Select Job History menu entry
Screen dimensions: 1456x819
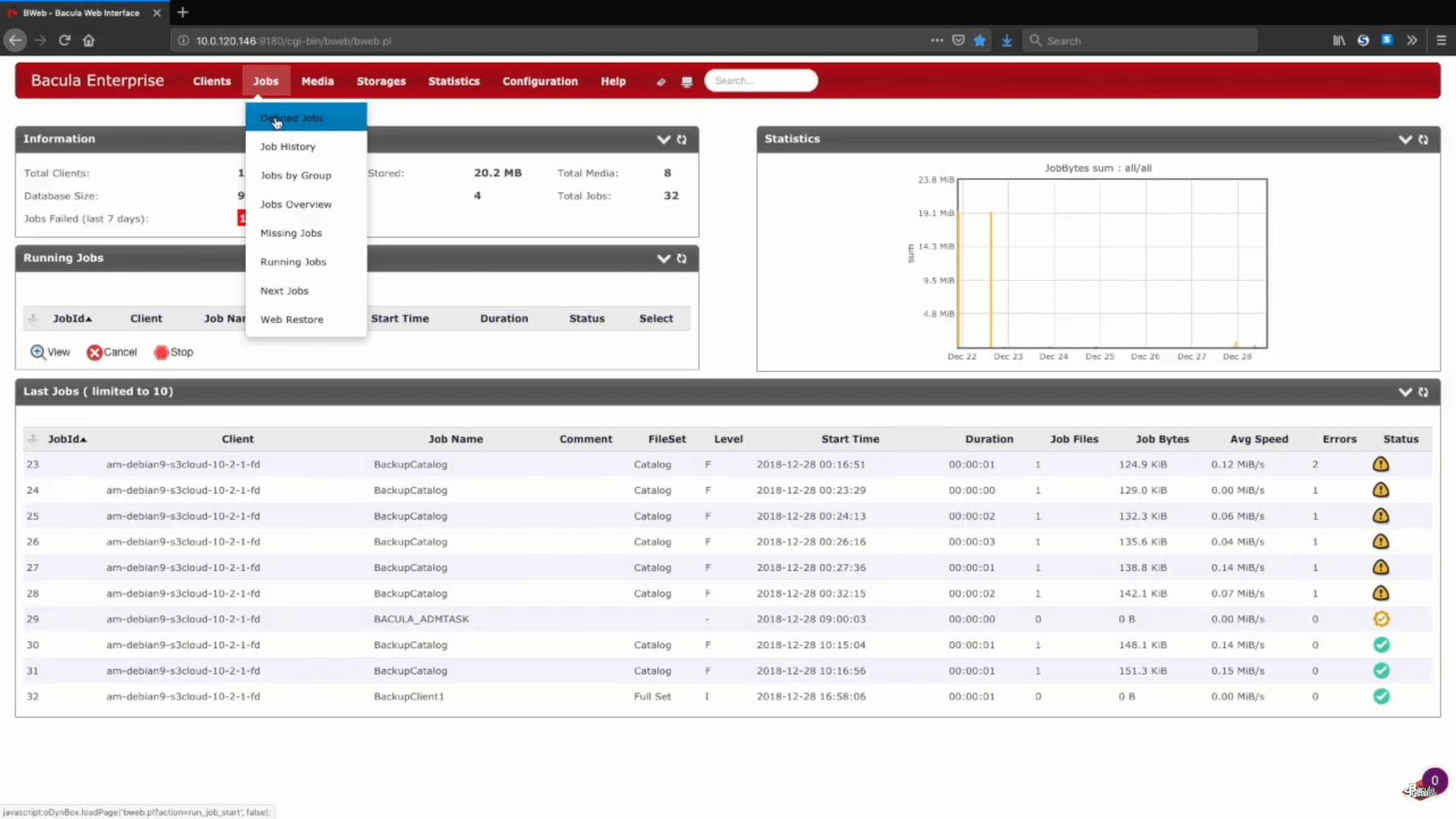[306, 146]
